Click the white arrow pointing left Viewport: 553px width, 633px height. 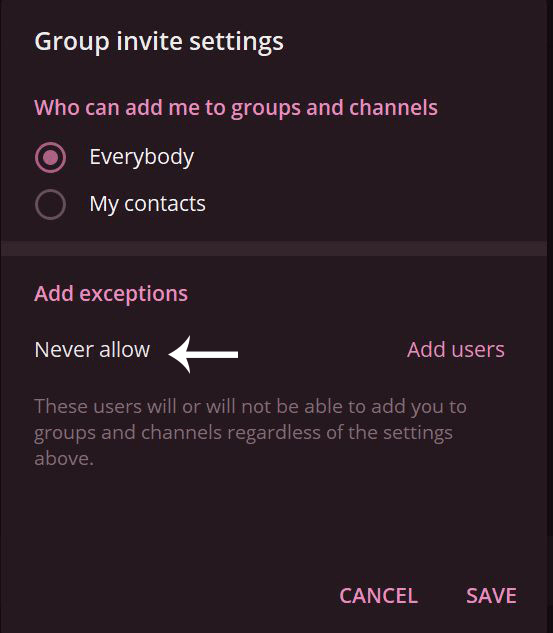point(203,354)
